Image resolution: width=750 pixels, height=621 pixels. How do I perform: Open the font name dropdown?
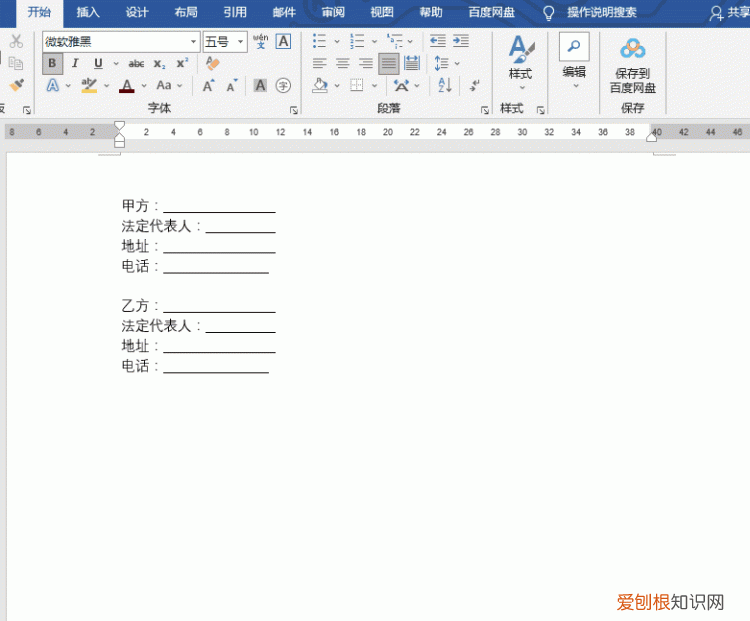(193, 42)
